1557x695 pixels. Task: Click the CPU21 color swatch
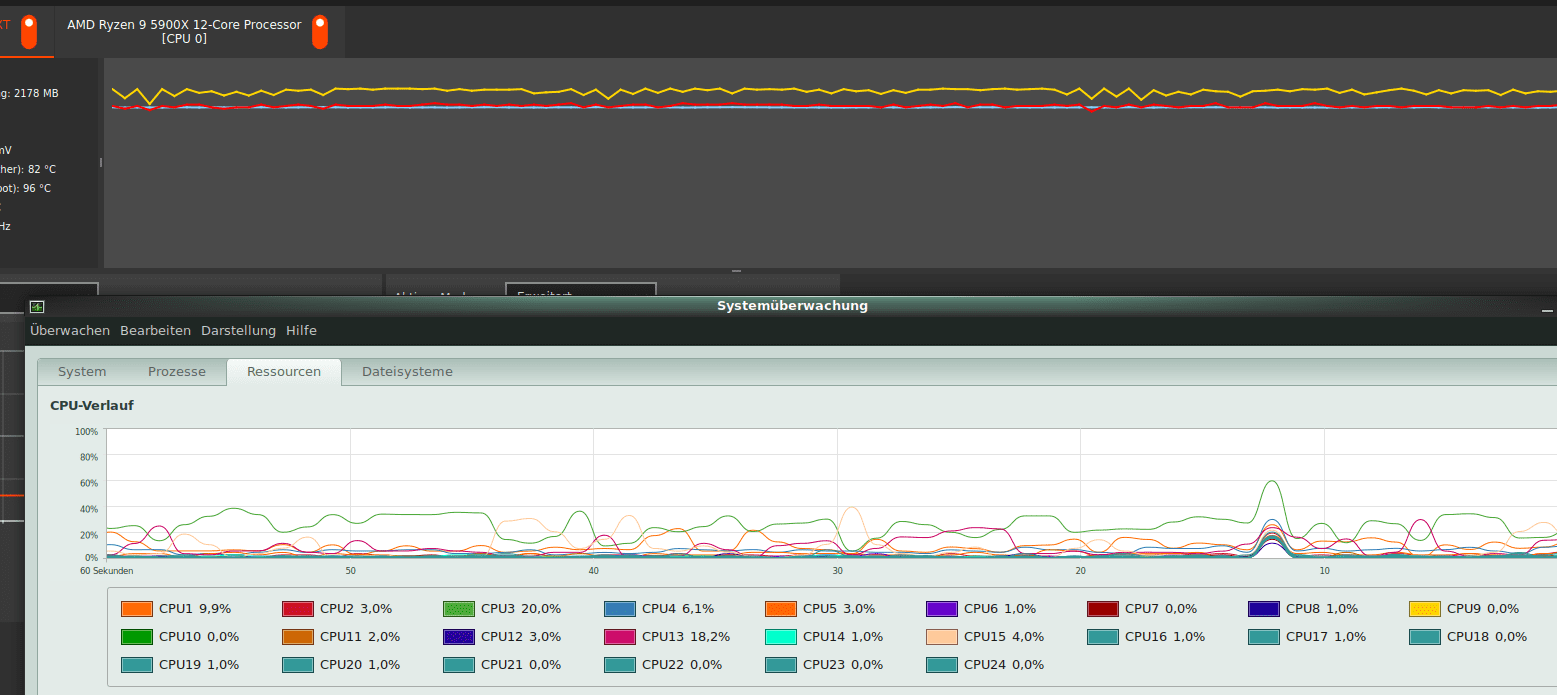[459, 664]
